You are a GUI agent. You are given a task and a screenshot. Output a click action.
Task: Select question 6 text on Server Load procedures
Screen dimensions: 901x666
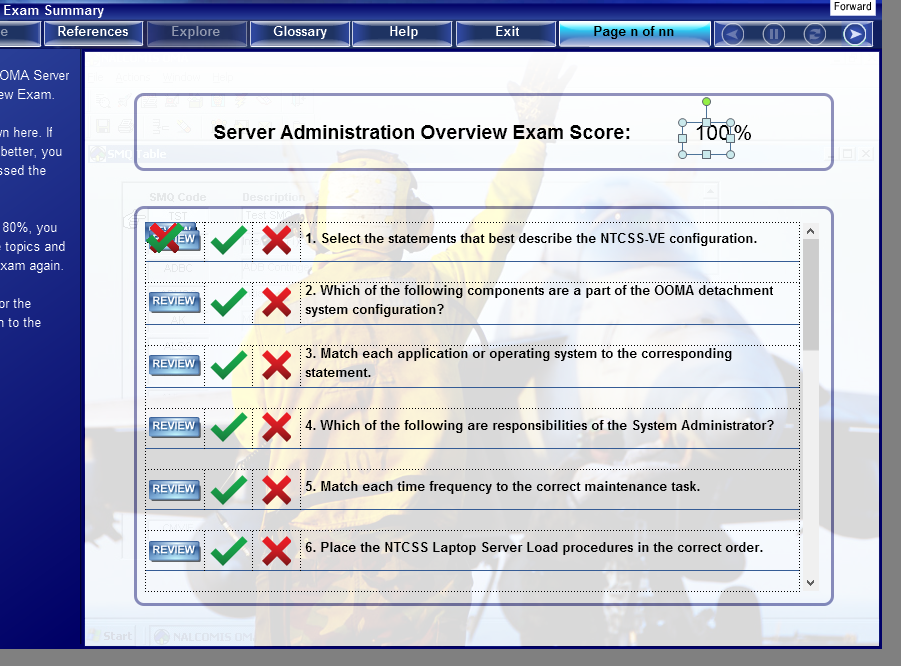coord(534,548)
